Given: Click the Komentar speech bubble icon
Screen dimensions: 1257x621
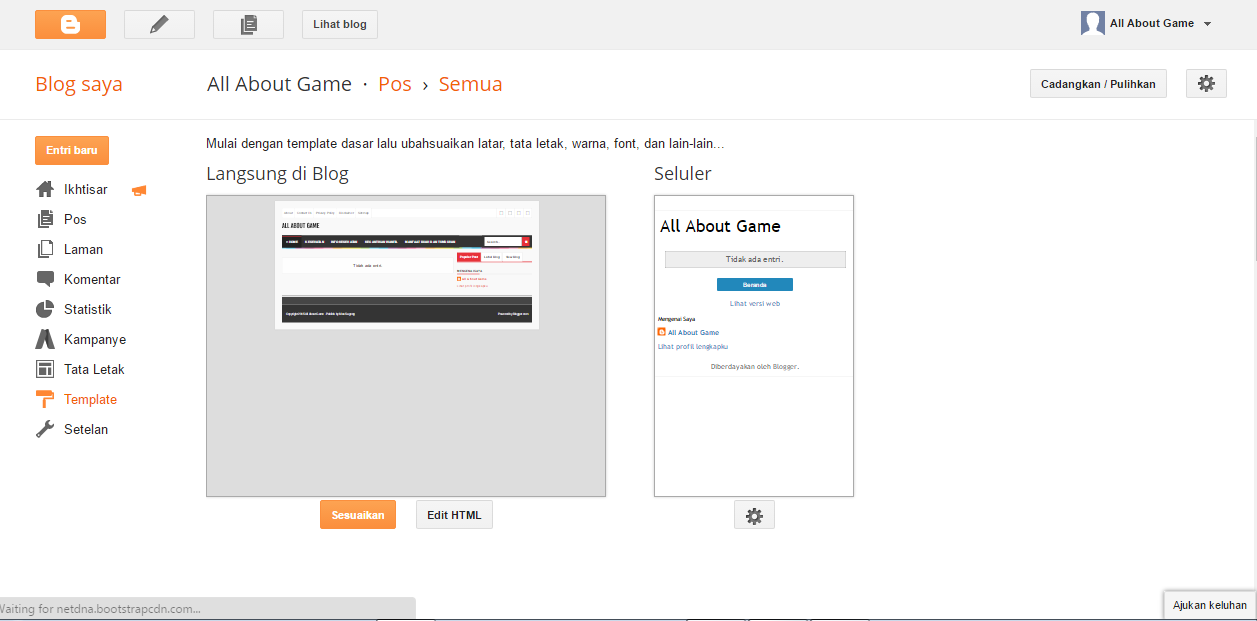Looking at the screenshot, I should click(x=45, y=279).
